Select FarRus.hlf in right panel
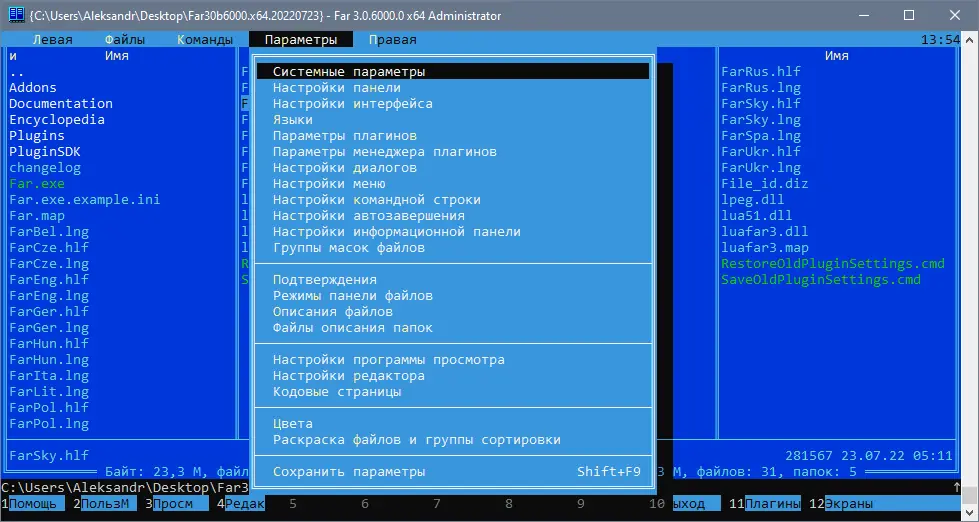Image resolution: width=979 pixels, height=522 pixels. coord(761,72)
